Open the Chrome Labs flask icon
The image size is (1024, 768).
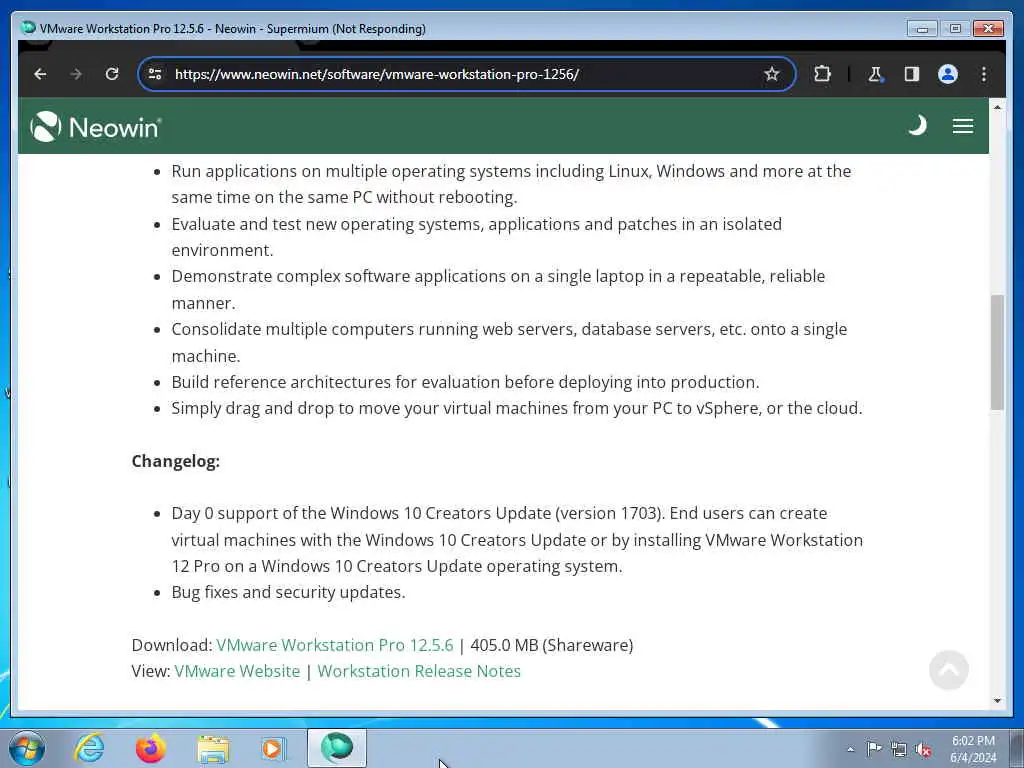point(875,74)
